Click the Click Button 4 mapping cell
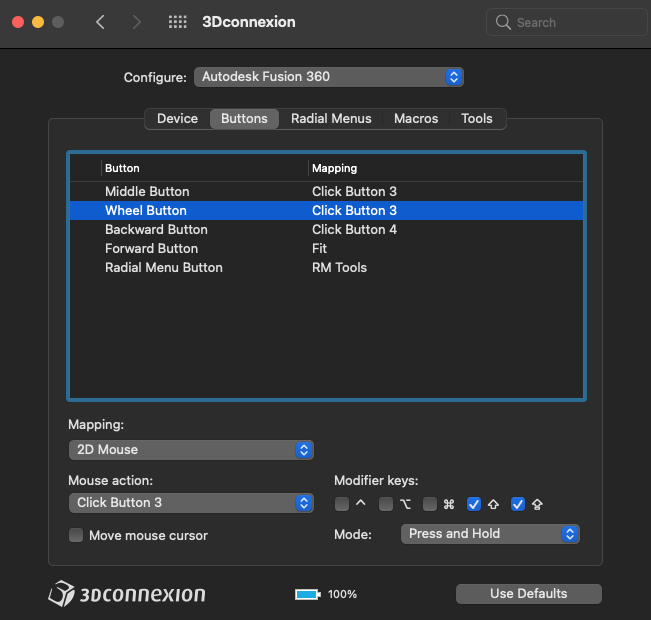This screenshot has width=651, height=620. coord(354,230)
